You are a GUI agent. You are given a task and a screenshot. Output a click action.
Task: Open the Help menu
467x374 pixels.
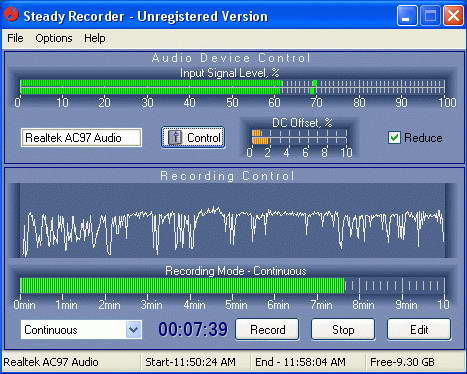click(95, 38)
